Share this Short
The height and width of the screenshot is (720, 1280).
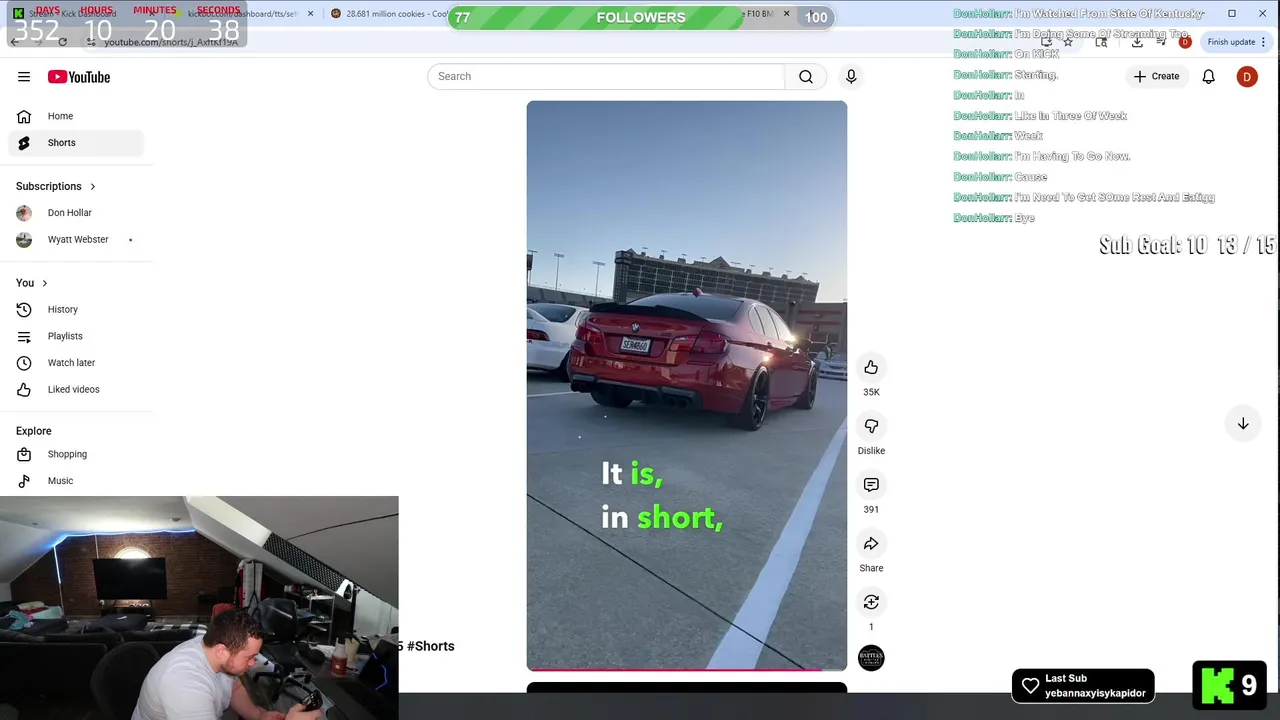coord(871,544)
